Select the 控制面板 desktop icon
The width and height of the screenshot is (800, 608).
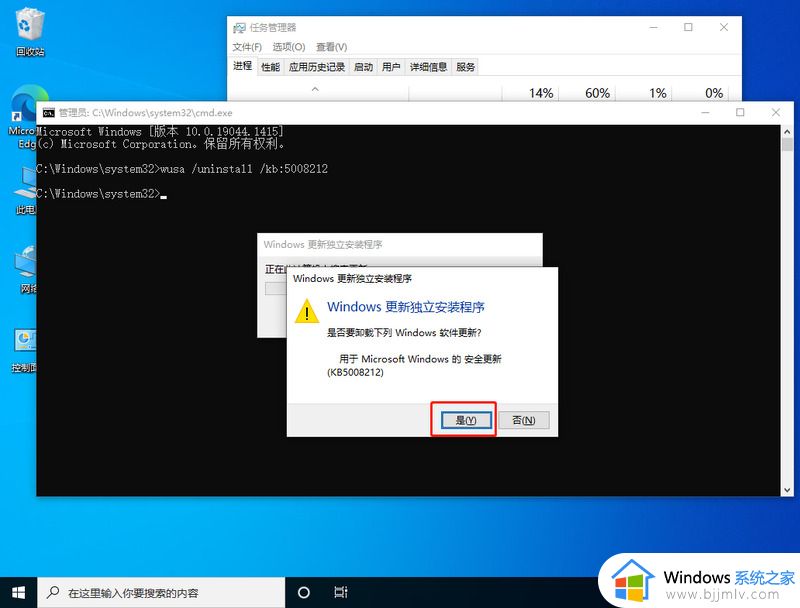[24, 349]
